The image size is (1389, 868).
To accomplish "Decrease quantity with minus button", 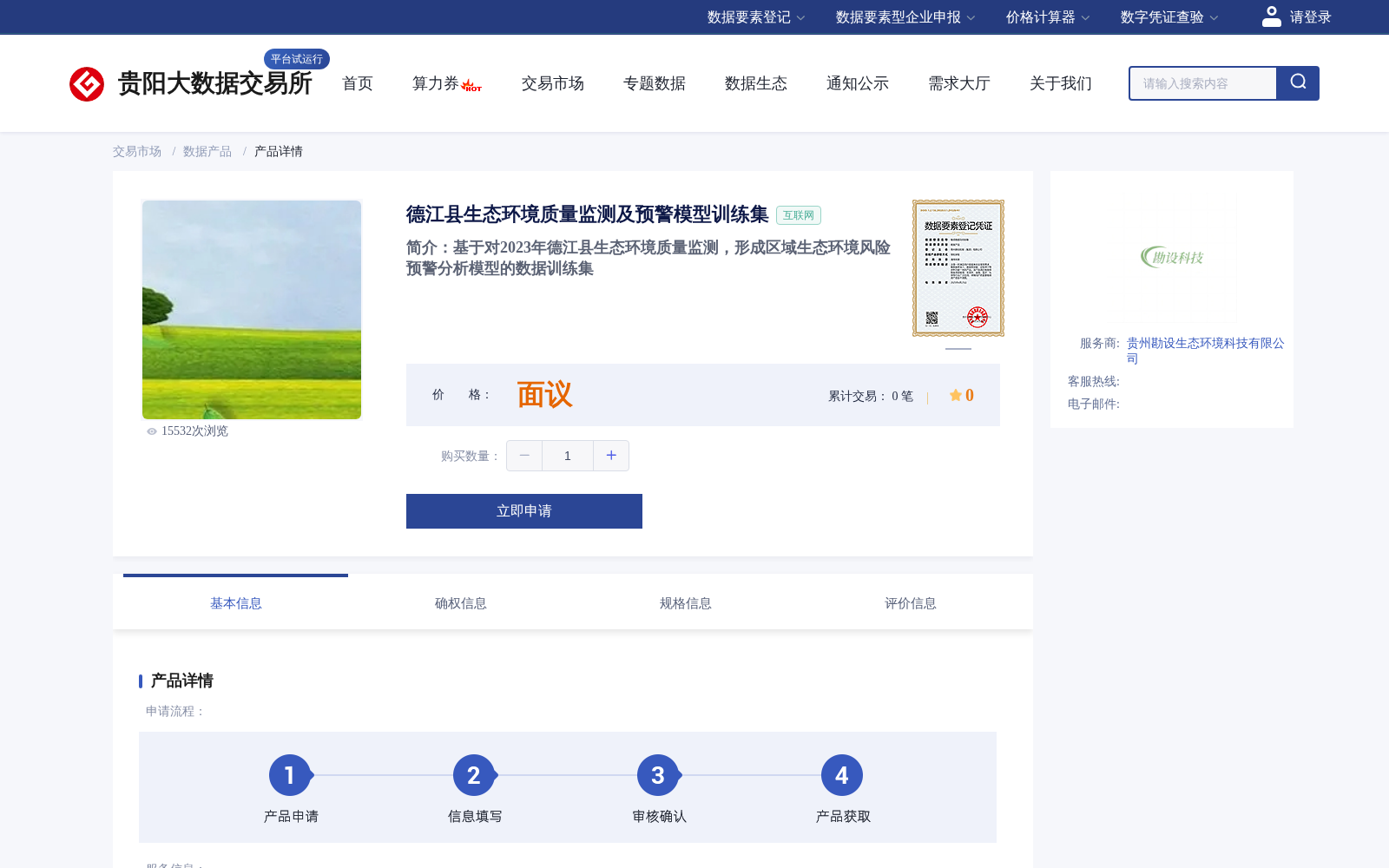I will pyautogui.click(x=524, y=456).
